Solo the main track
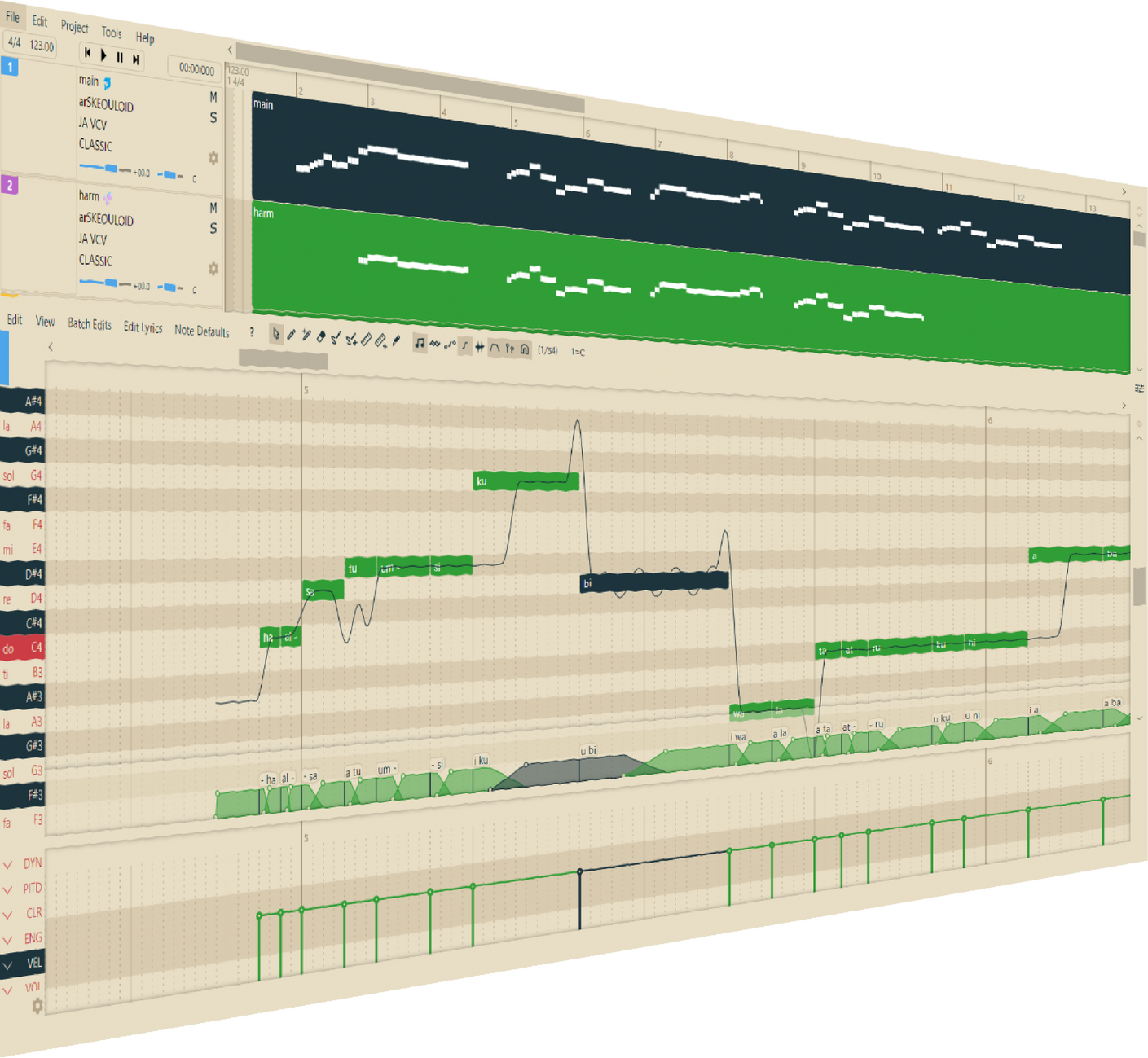Screen dimensions: 1148x1058 [213, 117]
